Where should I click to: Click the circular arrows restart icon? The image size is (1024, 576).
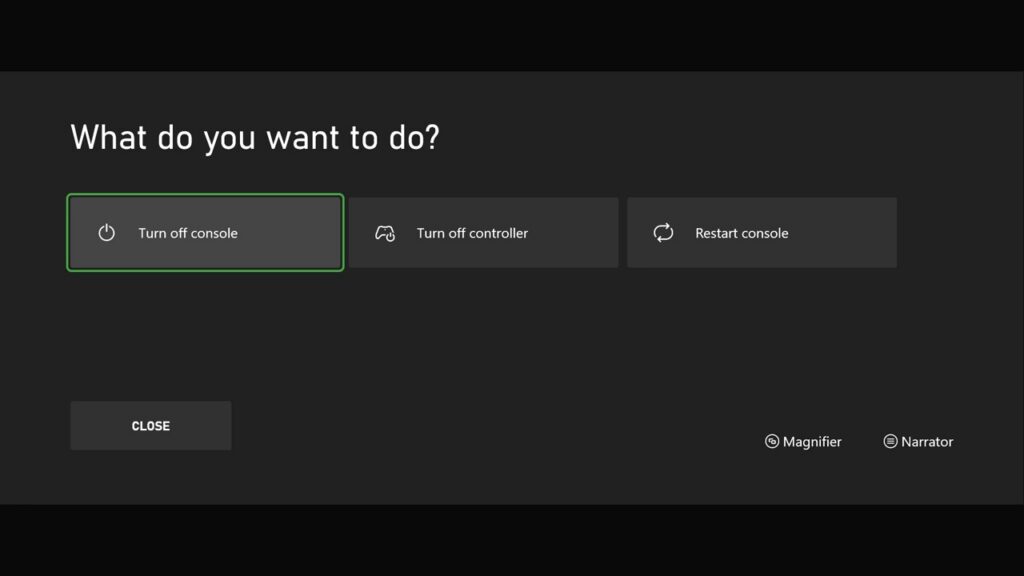pos(663,232)
